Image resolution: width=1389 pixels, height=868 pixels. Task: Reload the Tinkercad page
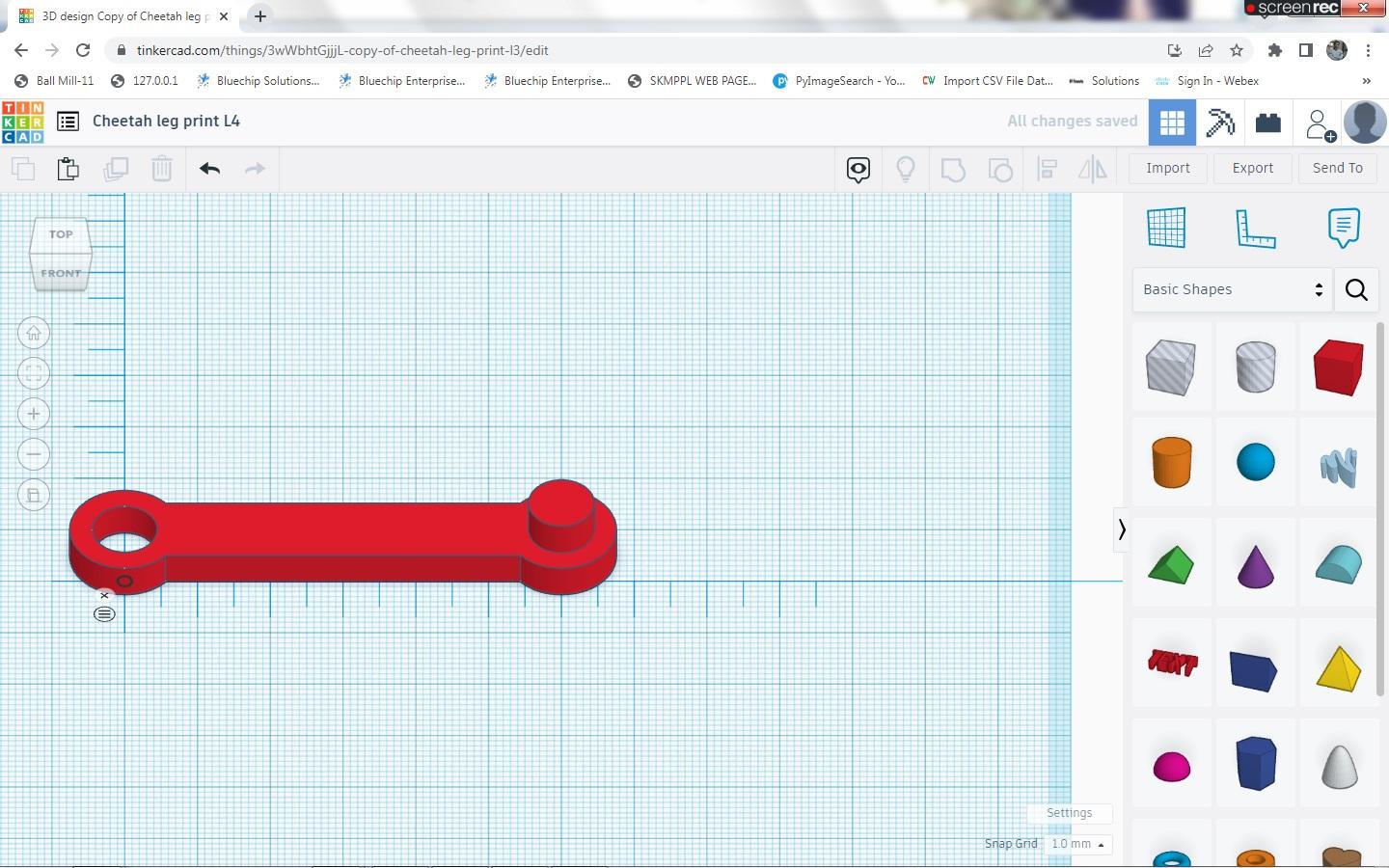click(x=83, y=50)
